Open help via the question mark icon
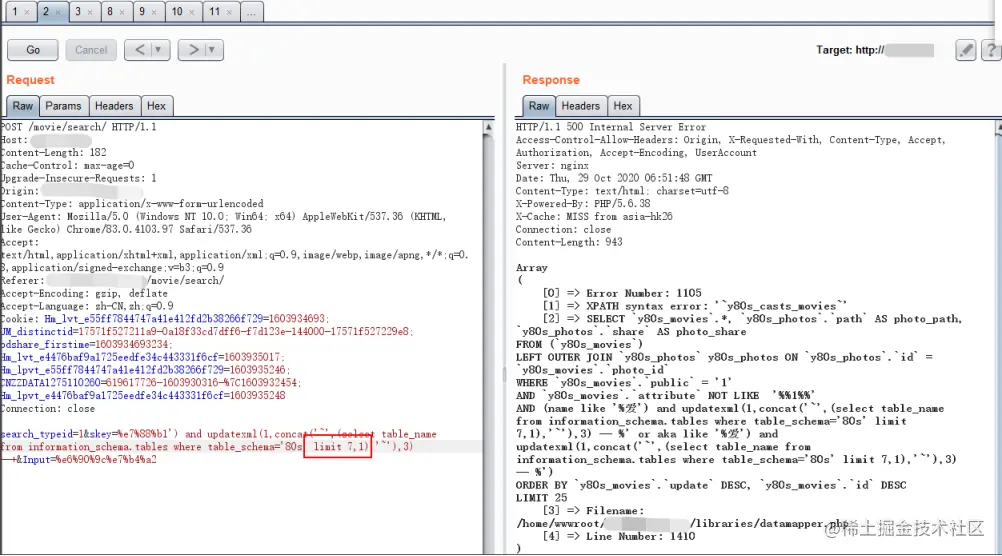Viewport: 1002px width, 556px height. [x=991, y=50]
